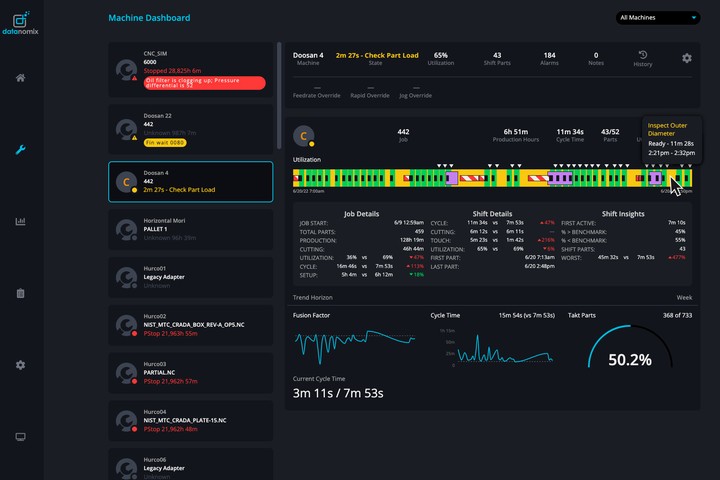Screen dimensions: 720x480
Task: Open the clipboard icon in sidebar
Action: 20,293
